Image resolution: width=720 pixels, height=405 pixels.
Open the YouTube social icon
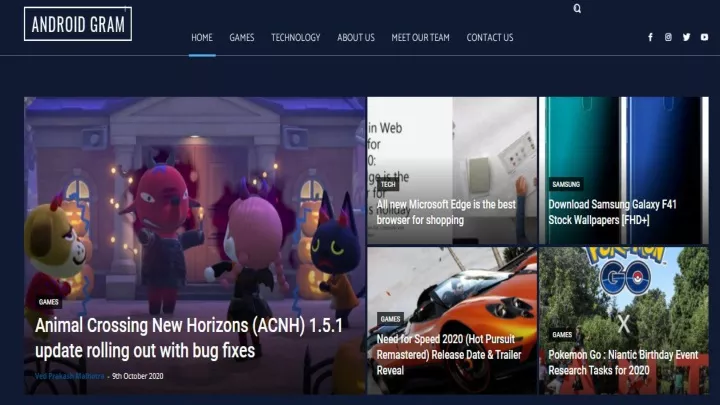[x=704, y=37]
